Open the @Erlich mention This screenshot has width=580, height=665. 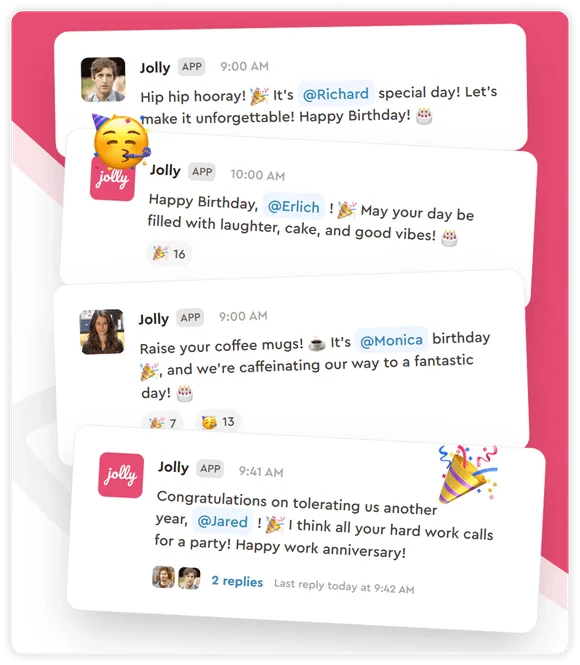(x=294, y=207)
